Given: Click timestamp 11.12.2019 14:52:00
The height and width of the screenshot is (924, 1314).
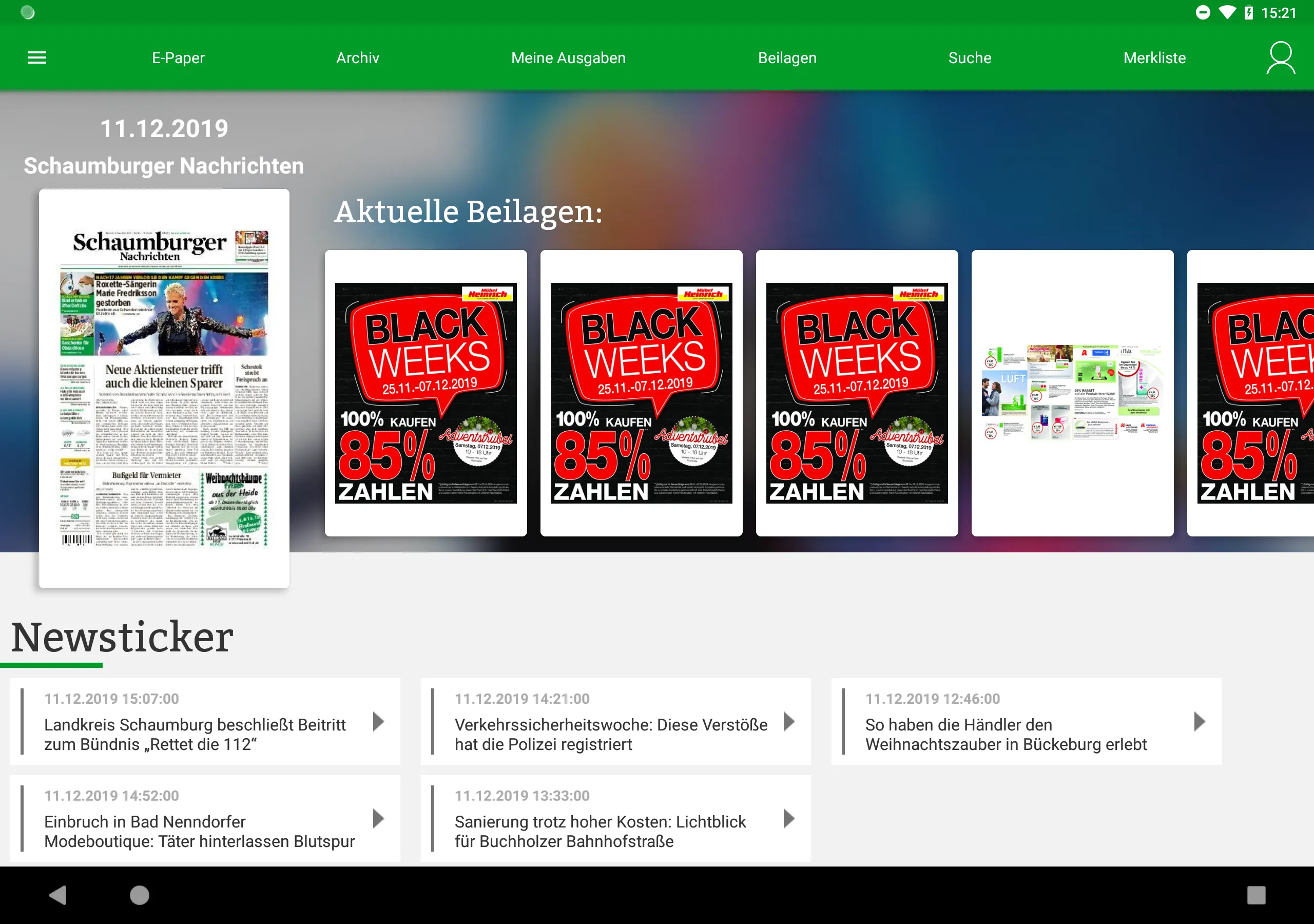Looking at the screenshot, I should click(111, 796).
